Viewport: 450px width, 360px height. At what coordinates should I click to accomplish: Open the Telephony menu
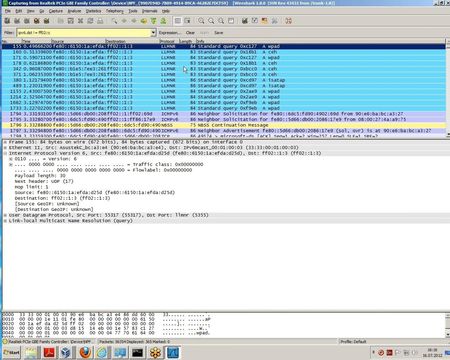point(115,11)
